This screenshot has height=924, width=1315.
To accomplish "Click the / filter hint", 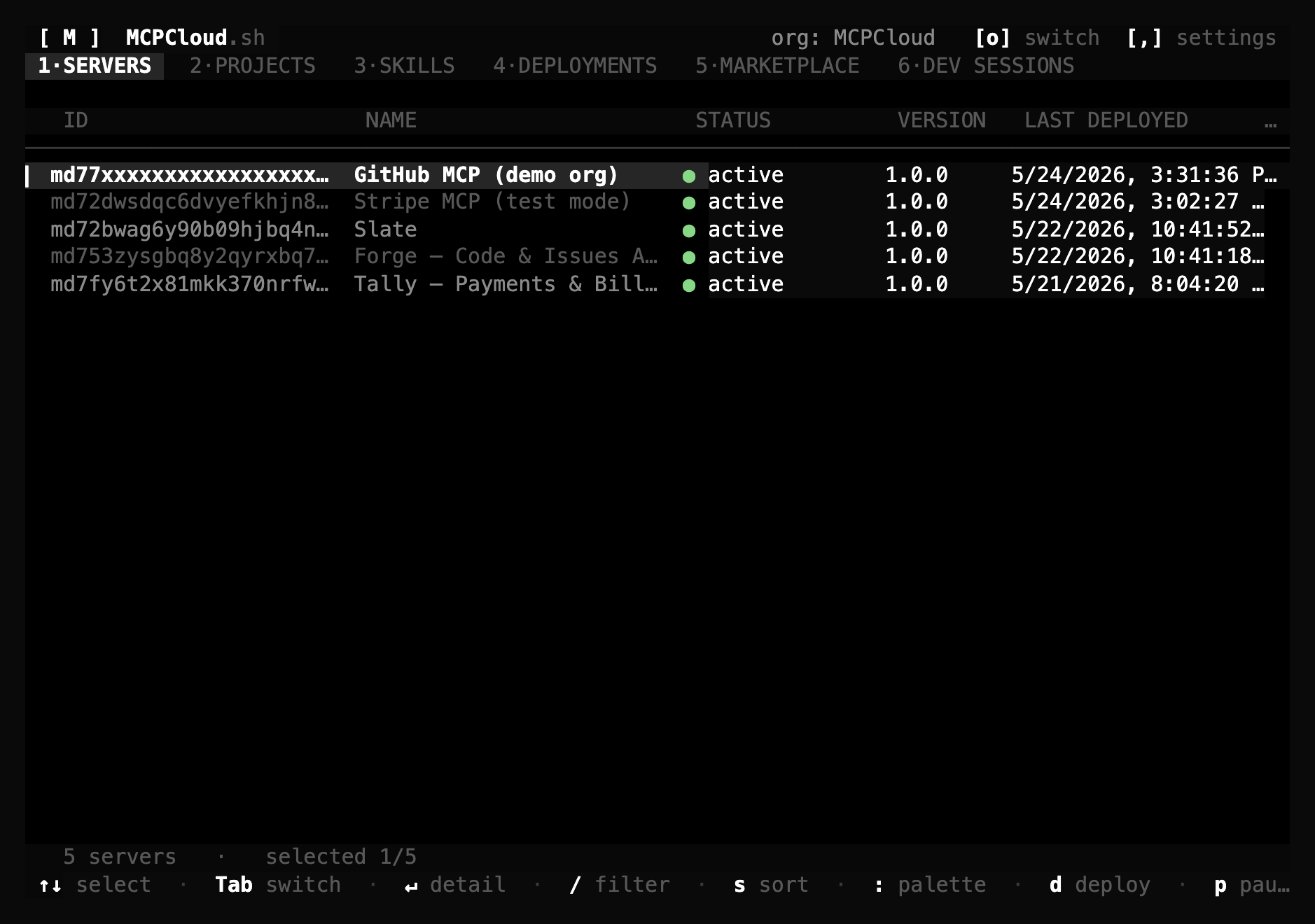I will pyautogui.click(x=620, y=885).
